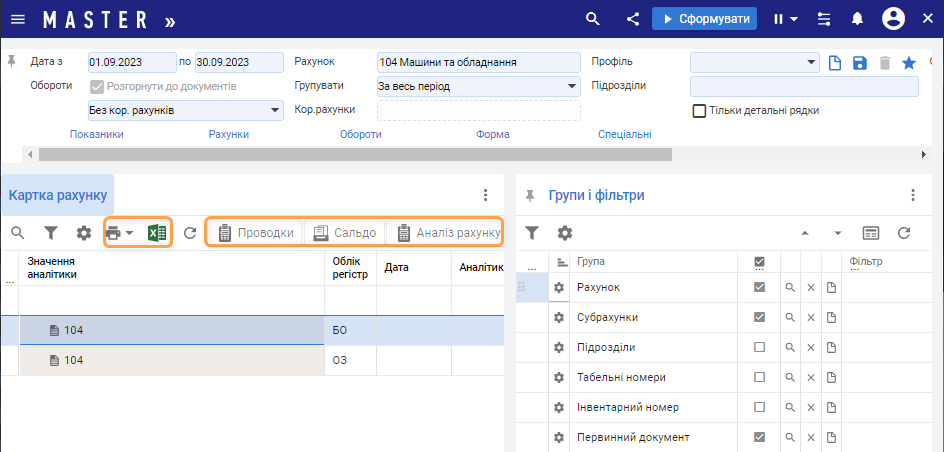Enable the Тільки детальні рядки checkbox

pos(700,110)
